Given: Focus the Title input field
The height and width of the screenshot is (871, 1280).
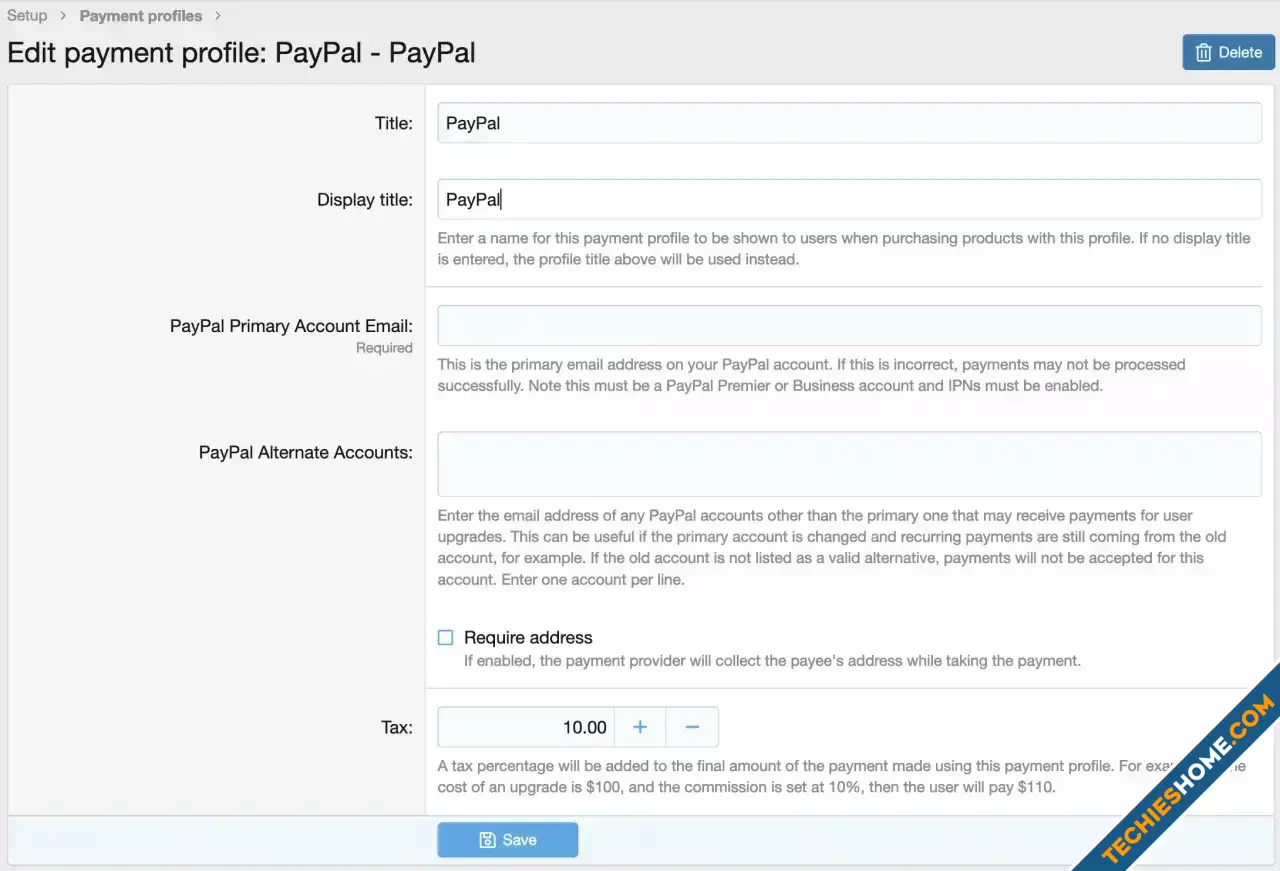Looking at the screenshot, I should (849, 123).
